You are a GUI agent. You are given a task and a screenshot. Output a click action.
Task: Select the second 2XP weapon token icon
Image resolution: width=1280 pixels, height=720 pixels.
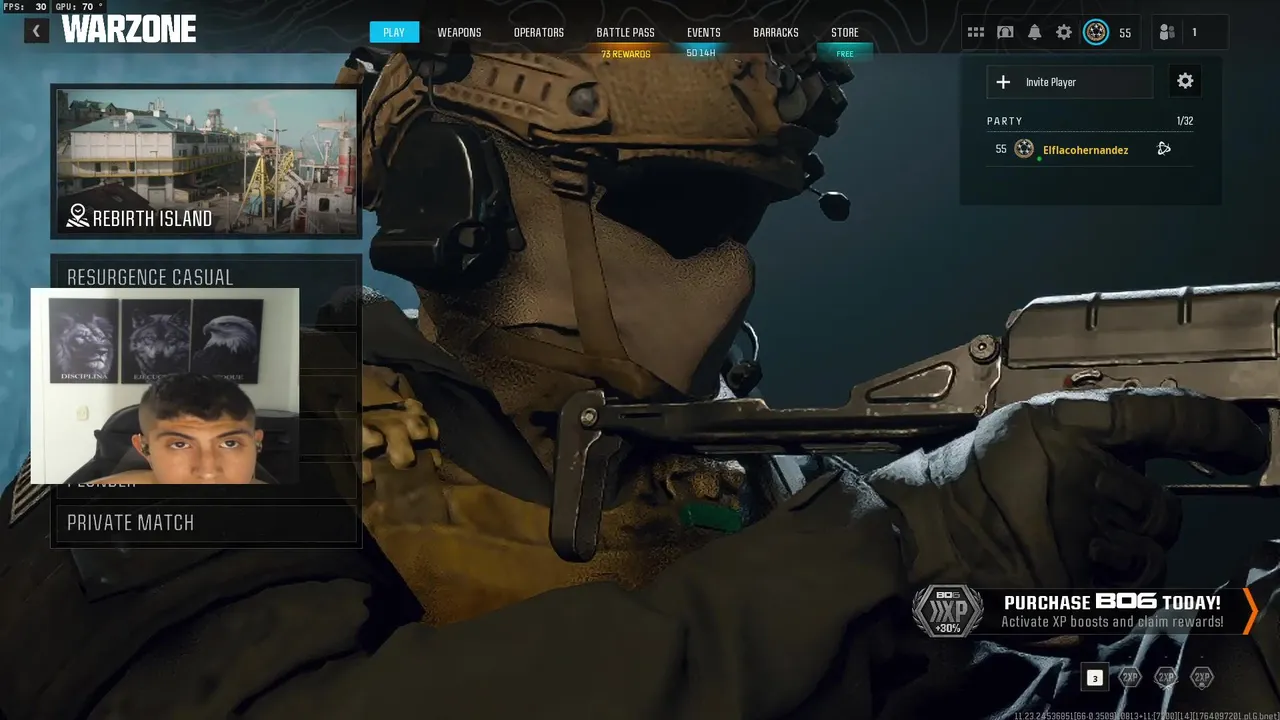[1166, 677]
